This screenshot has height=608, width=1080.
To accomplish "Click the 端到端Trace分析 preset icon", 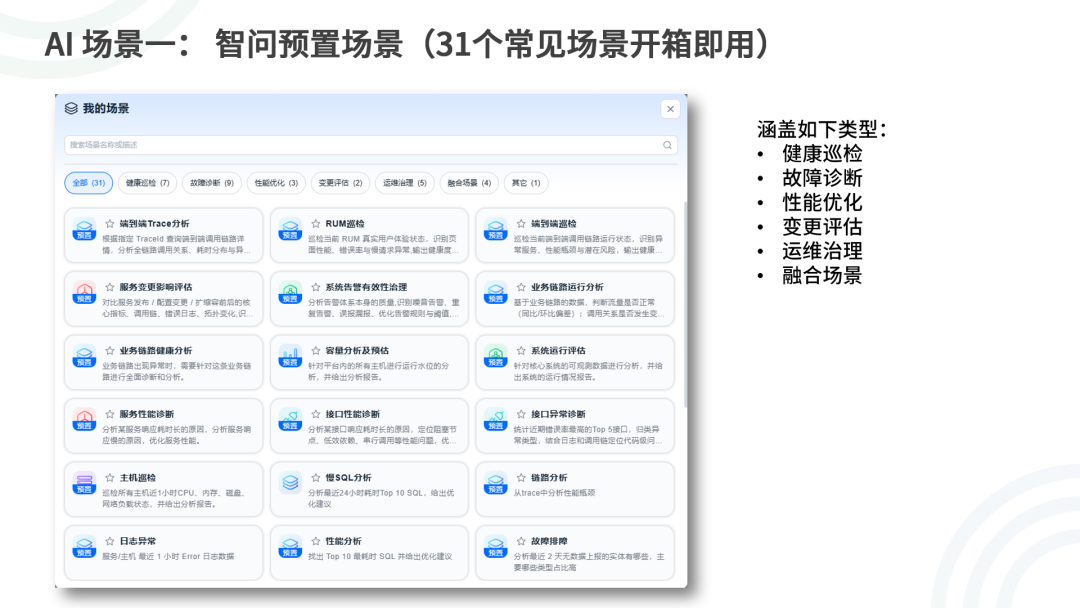I will click(x=84, y=229).
